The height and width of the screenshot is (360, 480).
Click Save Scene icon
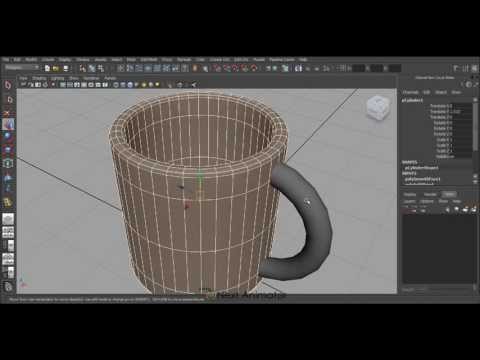(66, 68)
